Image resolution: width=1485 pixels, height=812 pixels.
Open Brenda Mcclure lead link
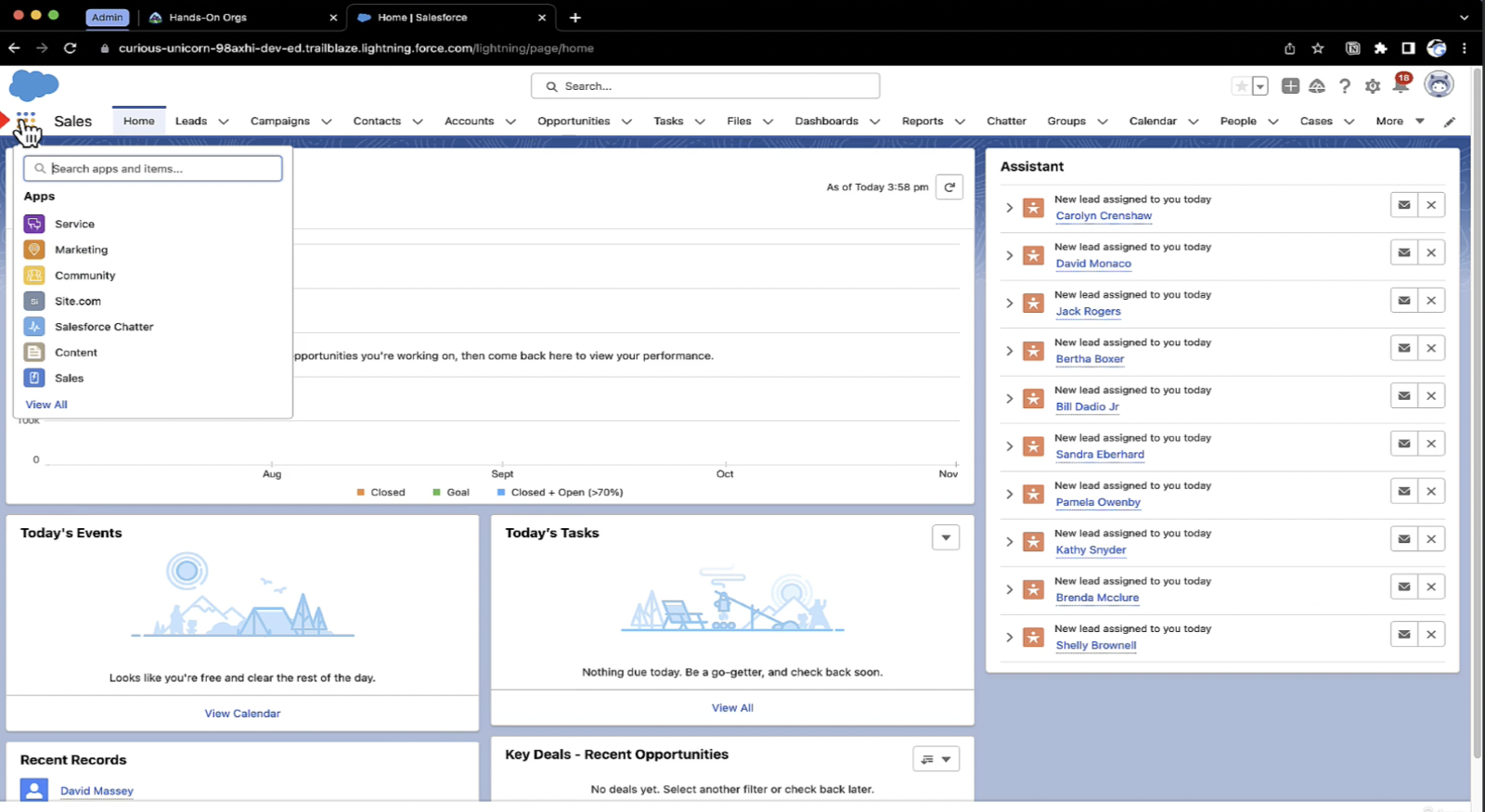pos(1097,598)
